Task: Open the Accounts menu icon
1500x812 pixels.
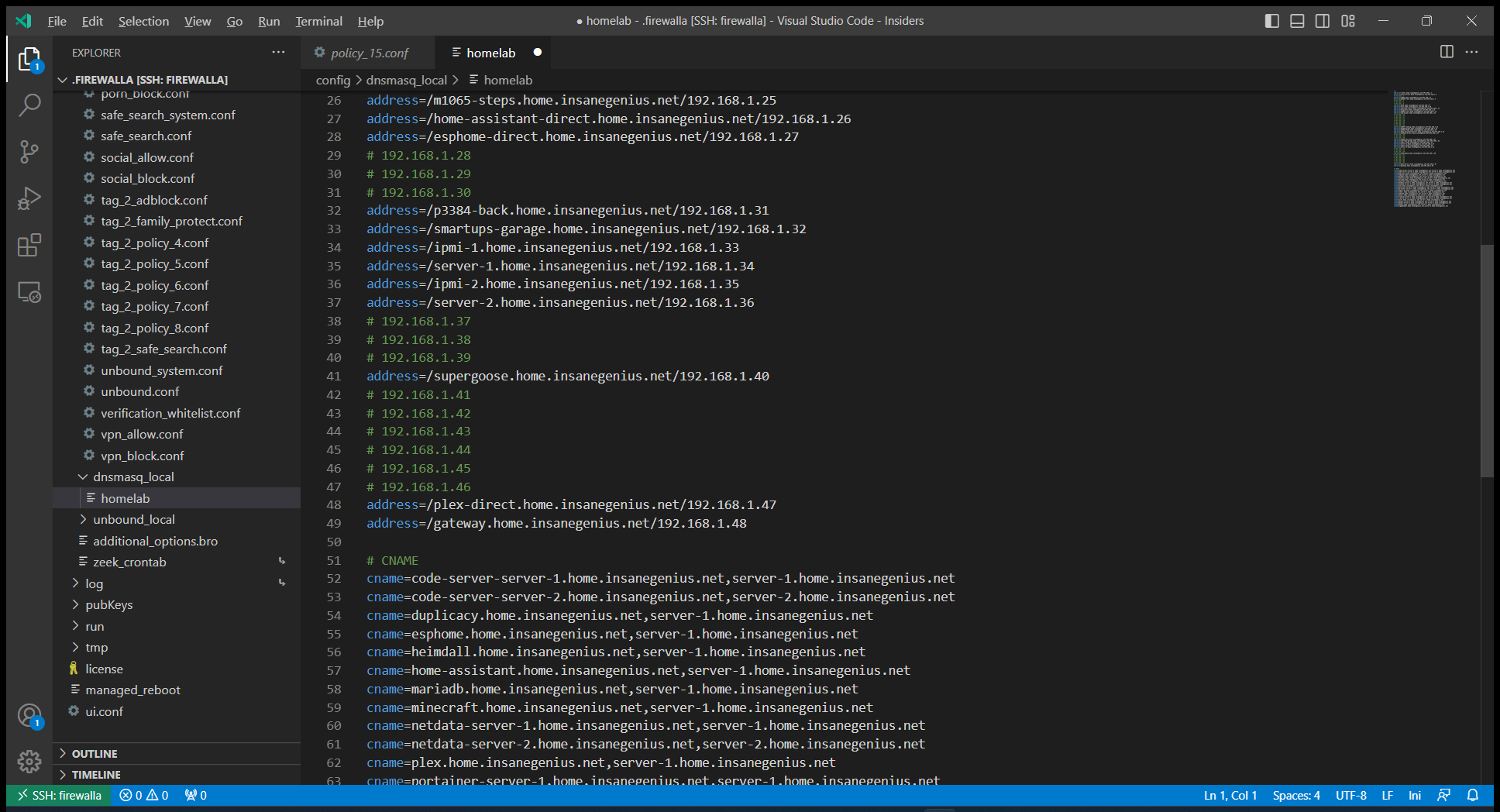Action: [29, 715]
